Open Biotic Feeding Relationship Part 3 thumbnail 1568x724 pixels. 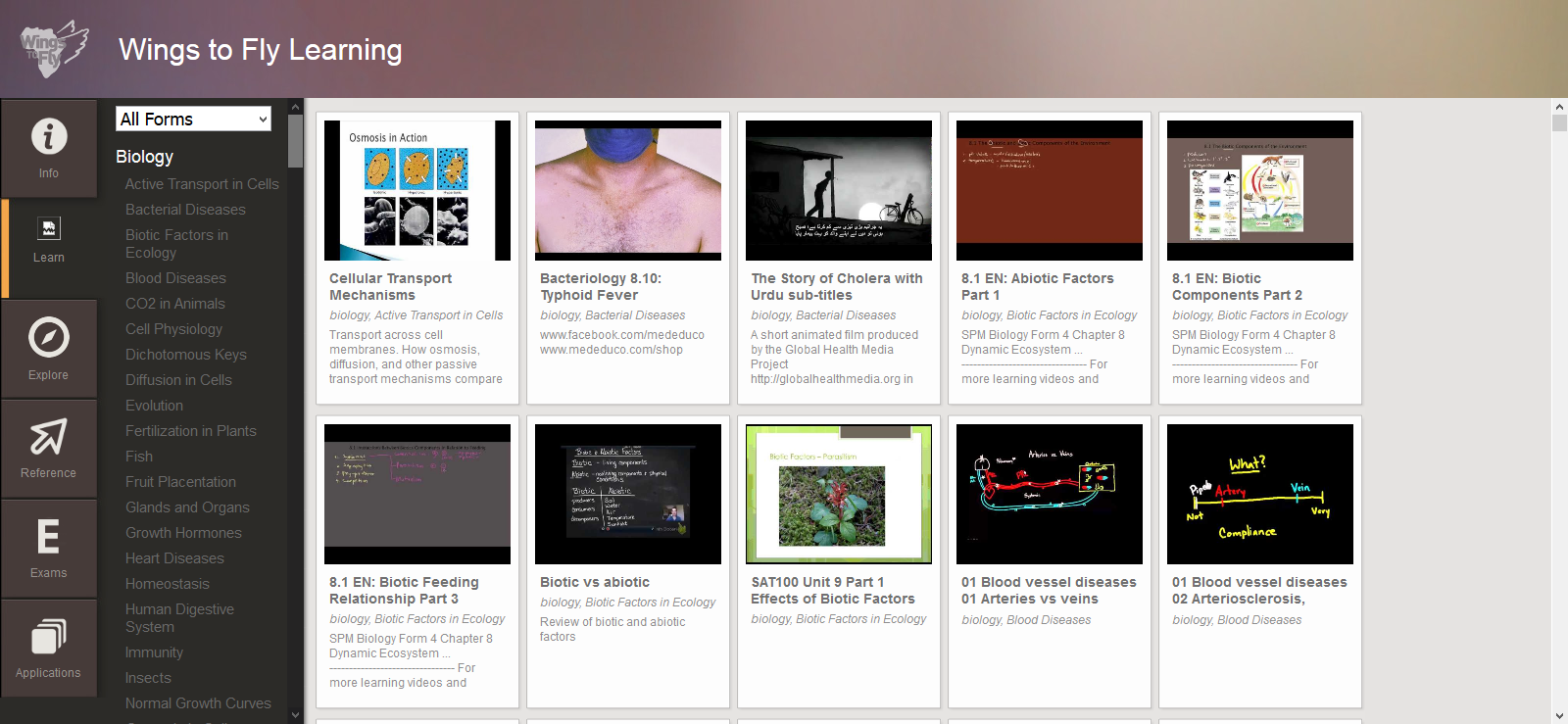417,494
